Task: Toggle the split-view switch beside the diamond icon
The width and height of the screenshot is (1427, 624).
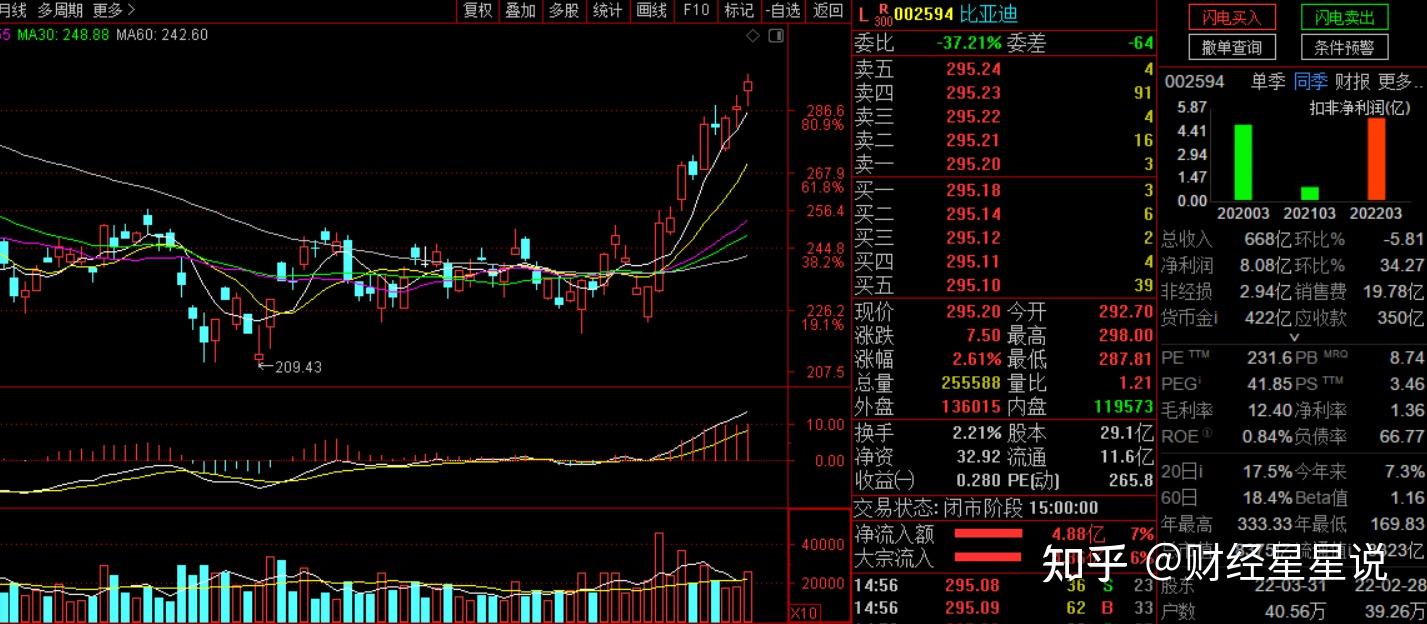Action: coord(774,35)
